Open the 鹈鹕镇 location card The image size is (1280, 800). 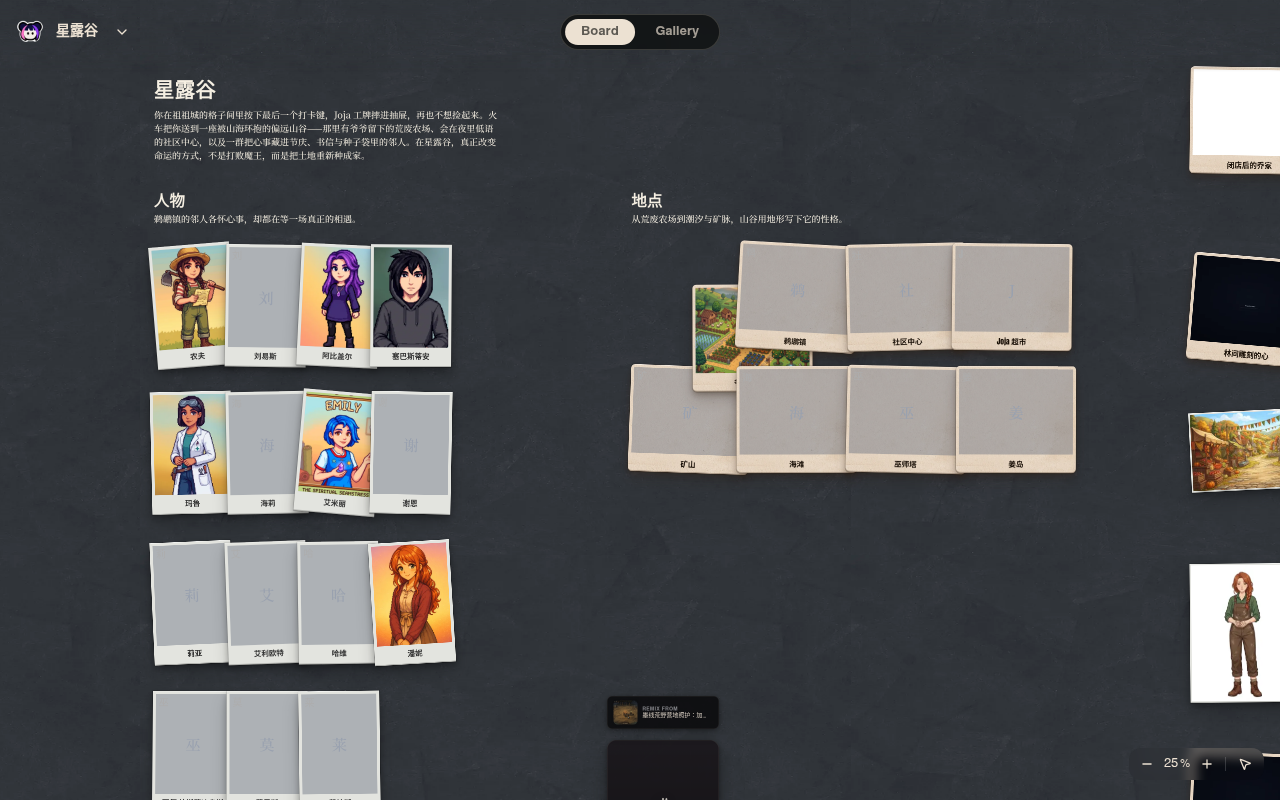click(x=796, y=296)
